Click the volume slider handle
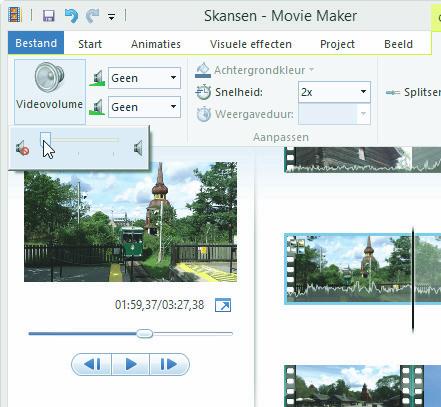This screenshot has height=407, width=441. [x=45, y=139]
